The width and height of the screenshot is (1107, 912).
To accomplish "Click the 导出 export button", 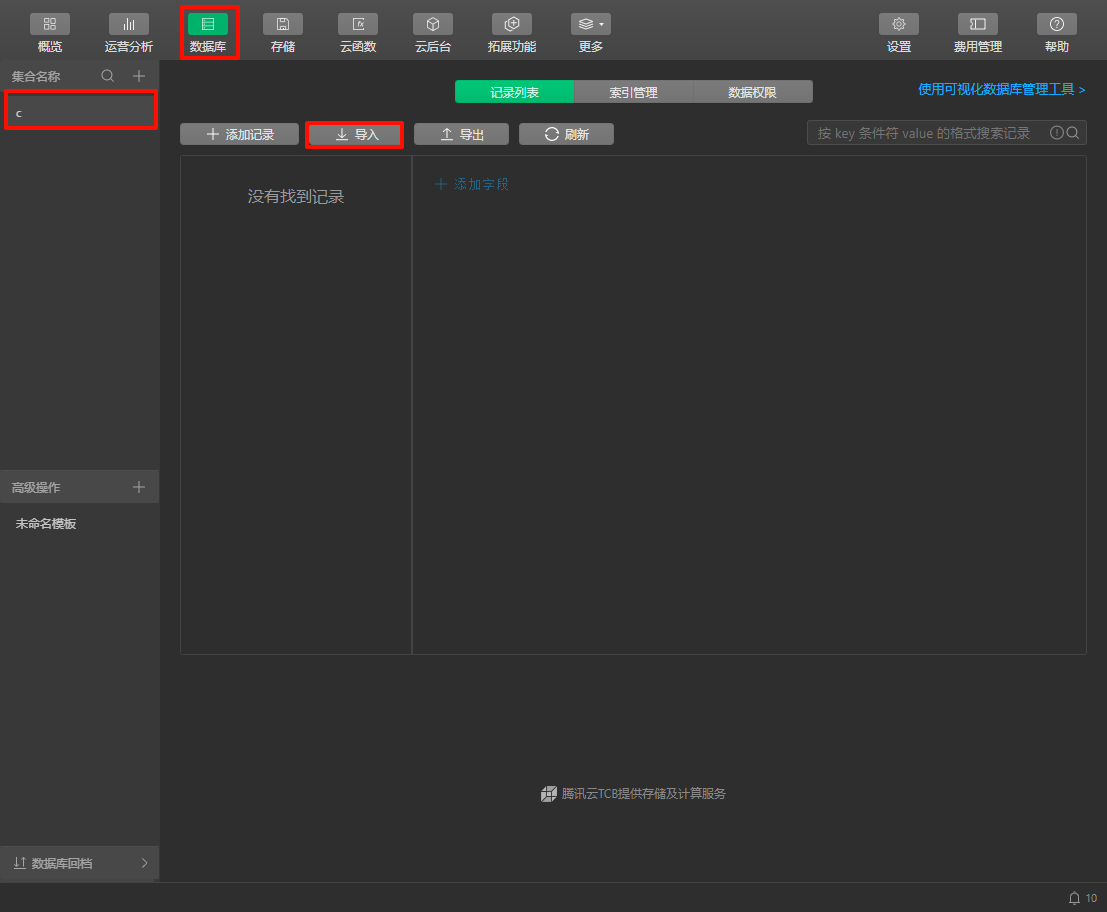I will pos(462,134).
